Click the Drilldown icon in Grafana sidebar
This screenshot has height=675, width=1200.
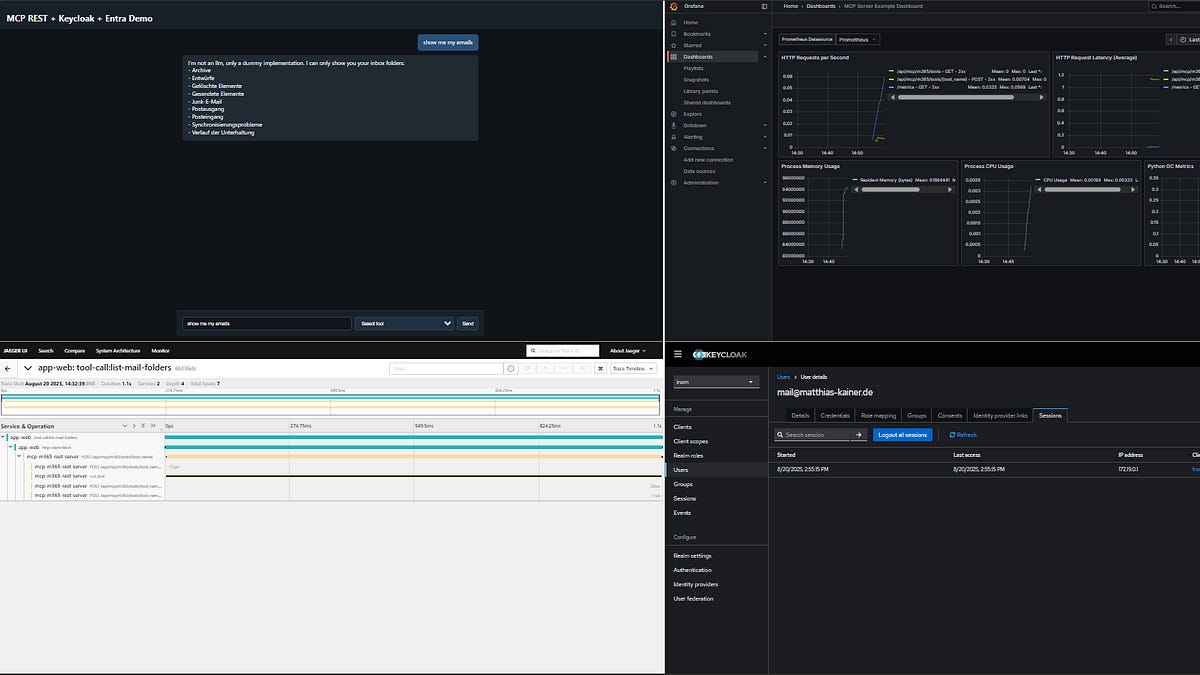673,125
